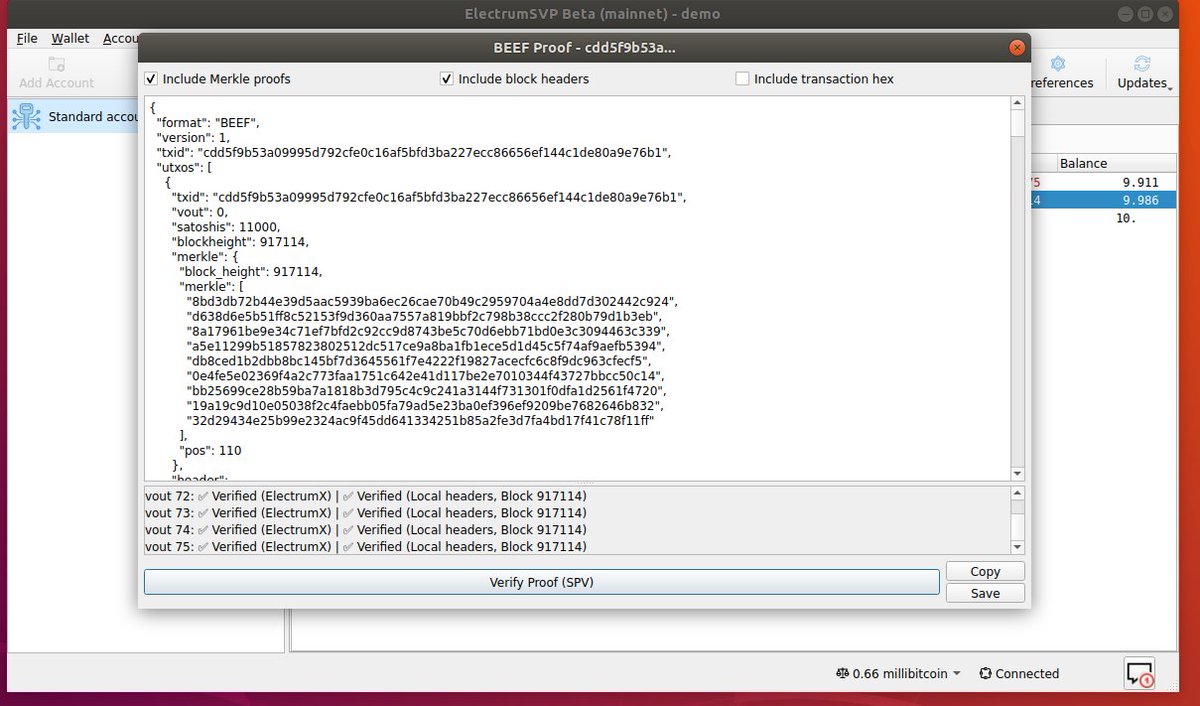Open Preferences gear icon in main window
Viewport: 1200px width, 706px height.
coord(1057,64)
